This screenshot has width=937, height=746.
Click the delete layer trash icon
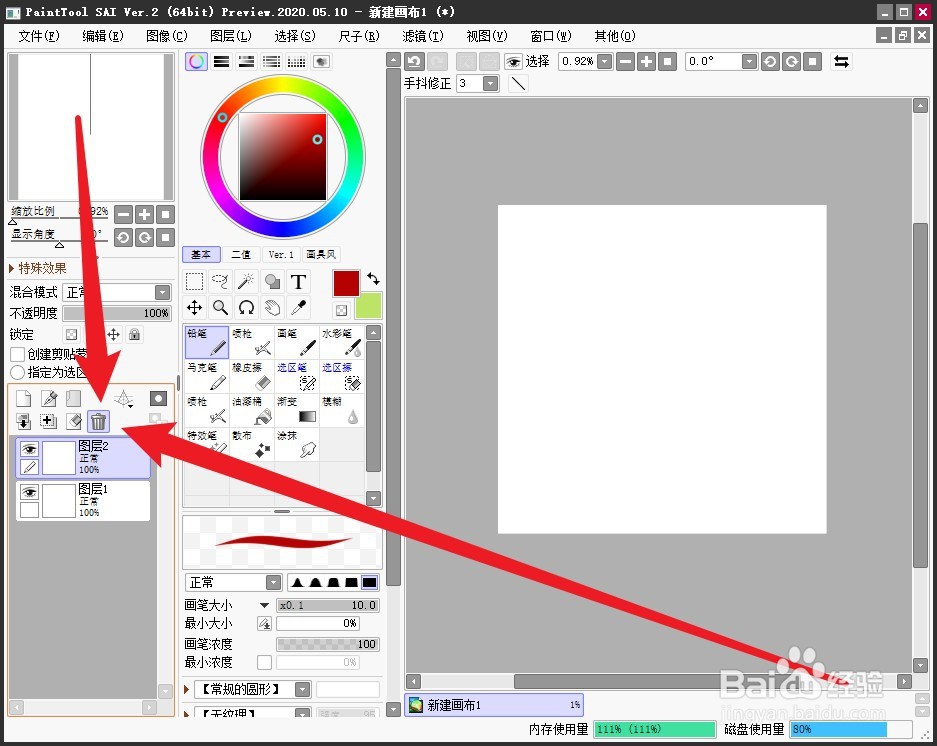pos(99,421)
